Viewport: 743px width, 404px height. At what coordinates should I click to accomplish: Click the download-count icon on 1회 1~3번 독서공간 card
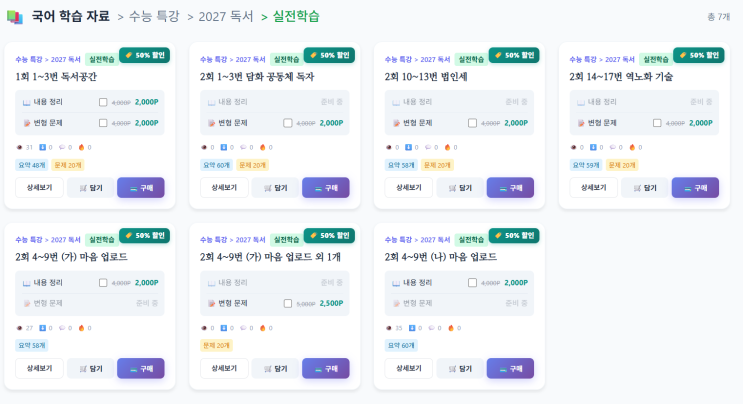pyautogui.click(x=41, y=147)
